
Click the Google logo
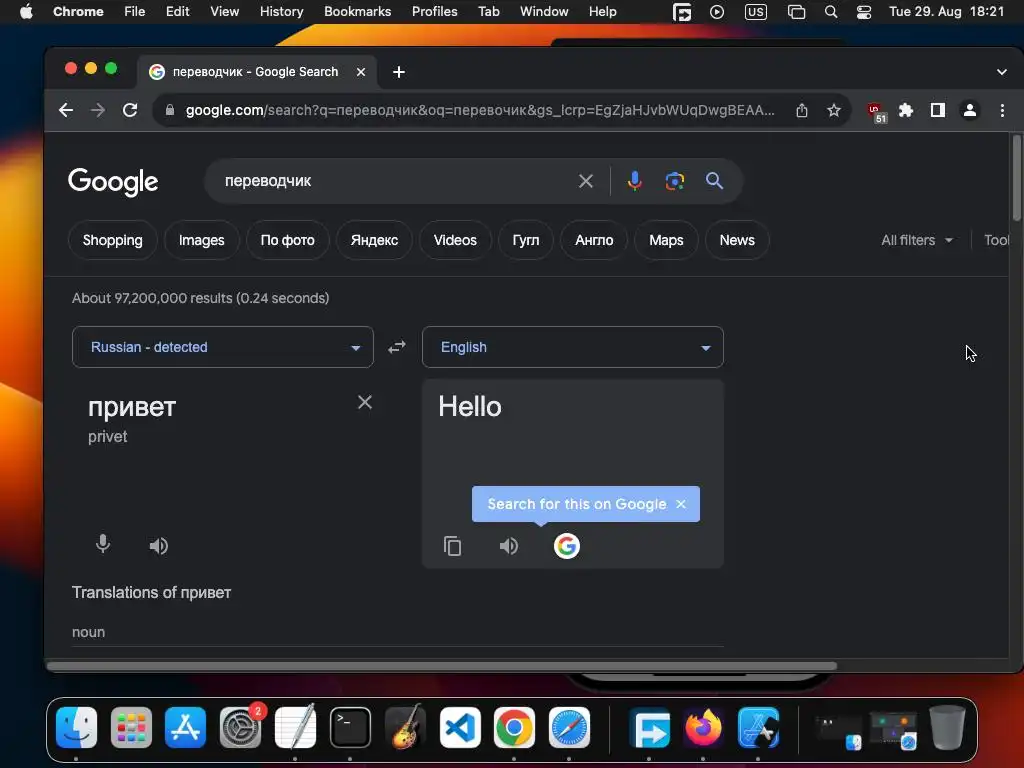(113, 182)
